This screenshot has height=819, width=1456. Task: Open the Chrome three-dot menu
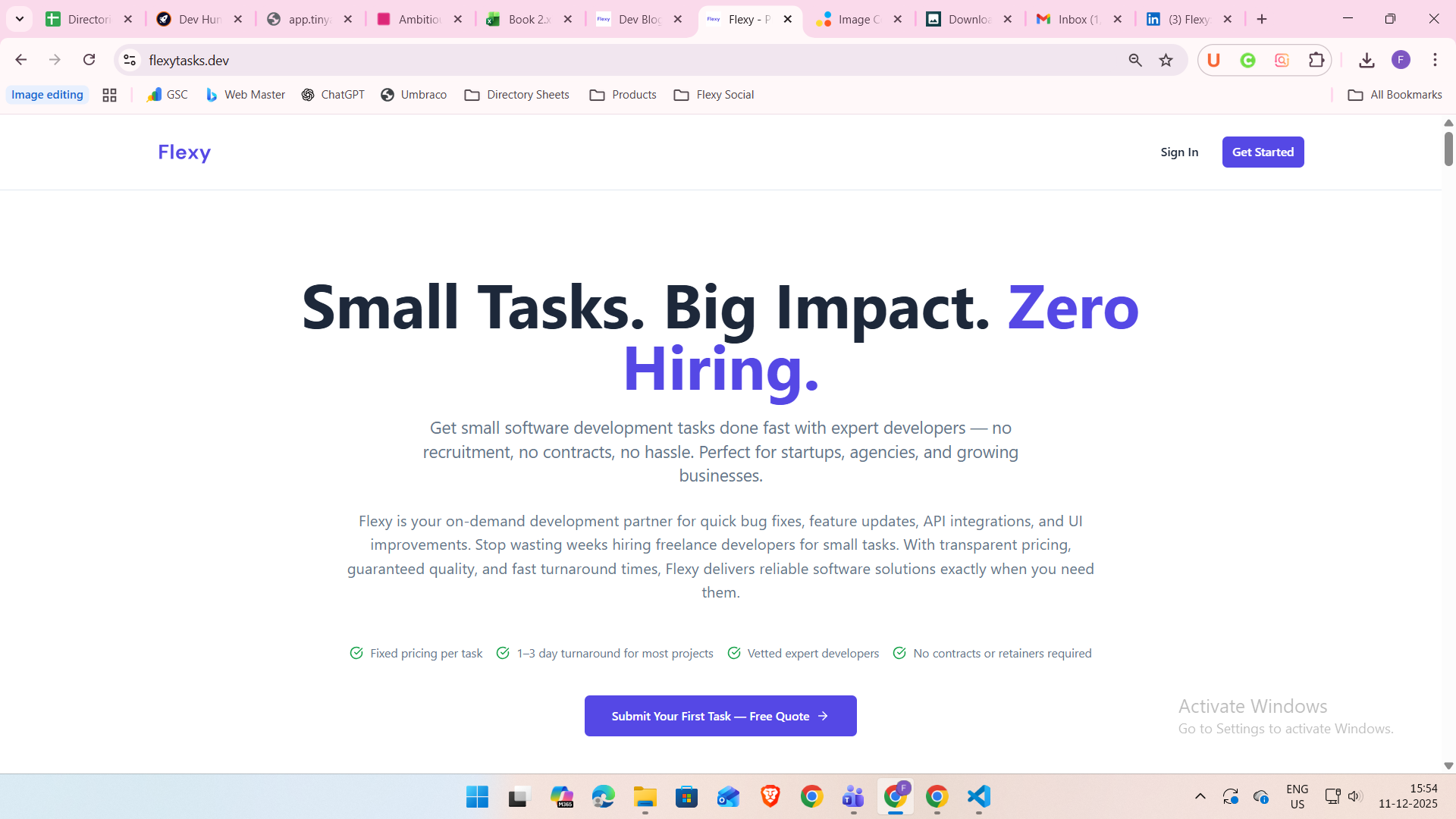pos(1435,60)
